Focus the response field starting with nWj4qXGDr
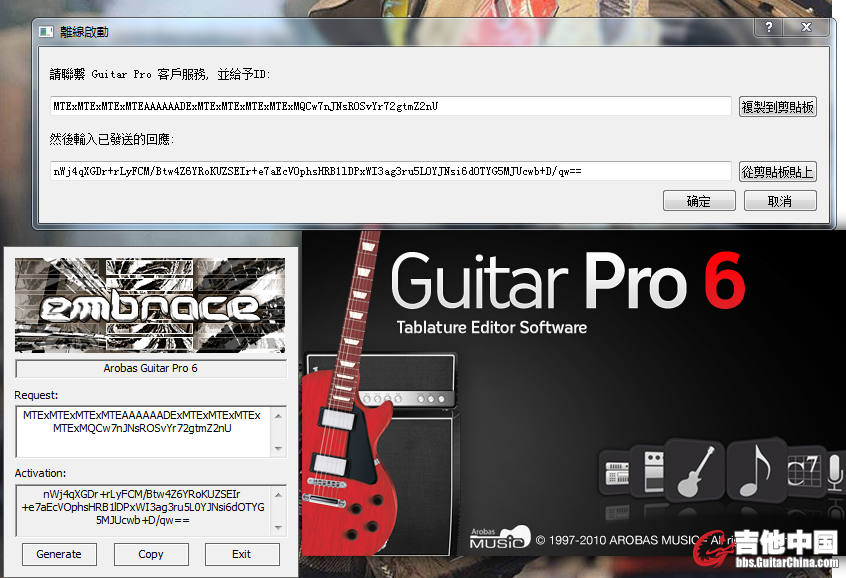The width and height of the screenshot is (846, 578). tap(391, 171)
